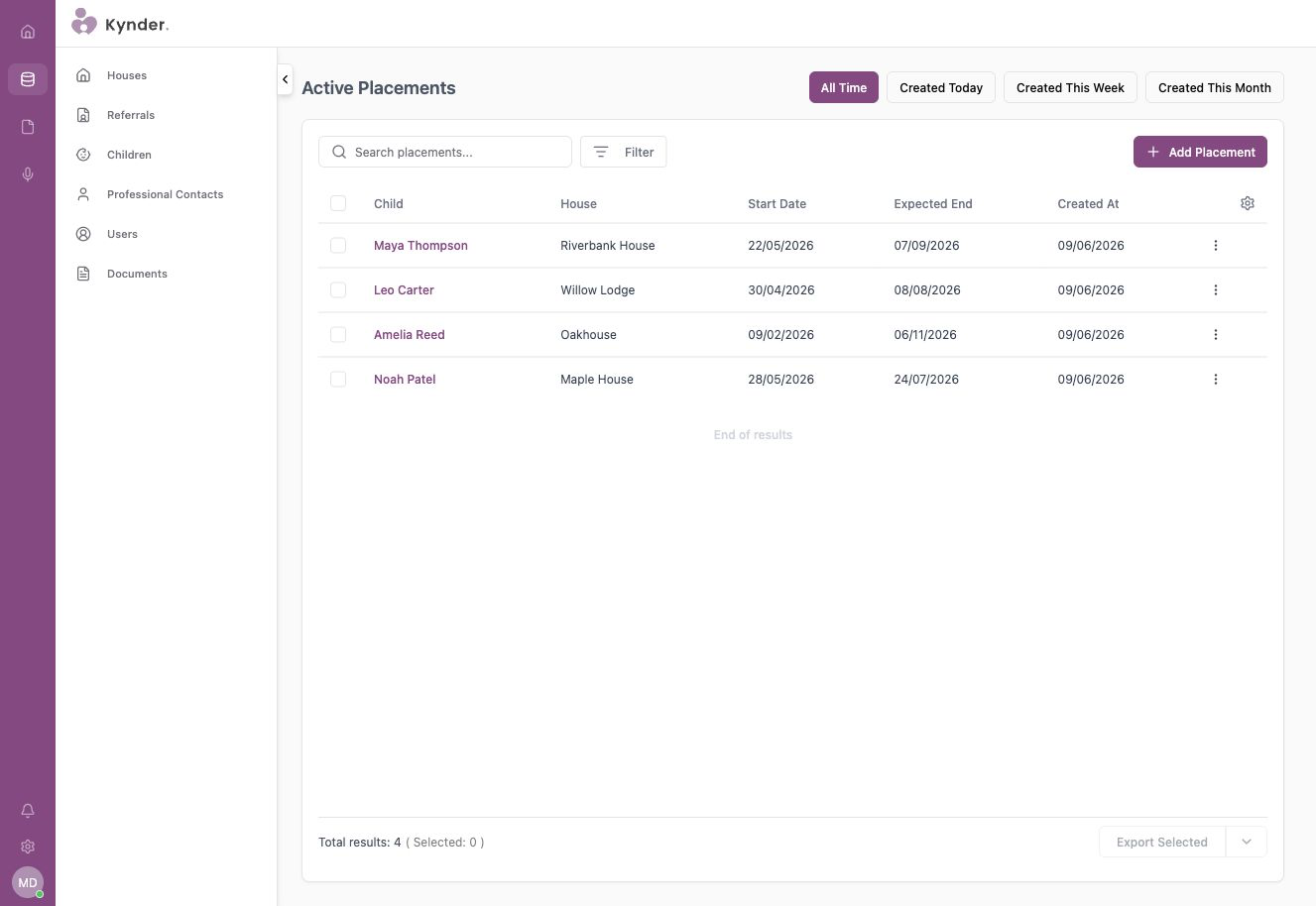Click expected end date 08/08/2026
Screen dimensions: 1316x906
tap(927, 289)
